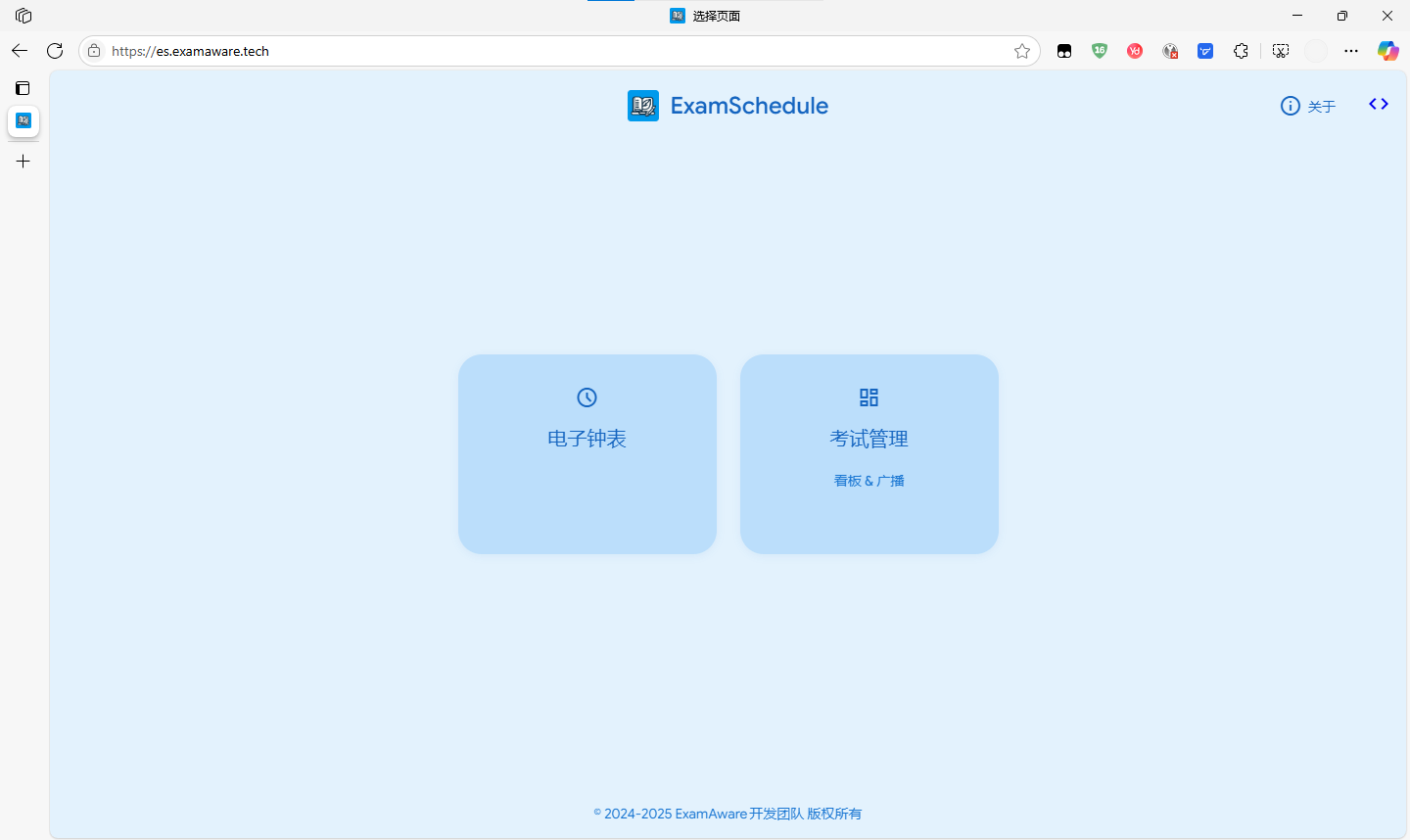Viewport: 1410px width, 840px height.
Task: Open Copilot from the toolbar
Action: [x=1387, y=51]
